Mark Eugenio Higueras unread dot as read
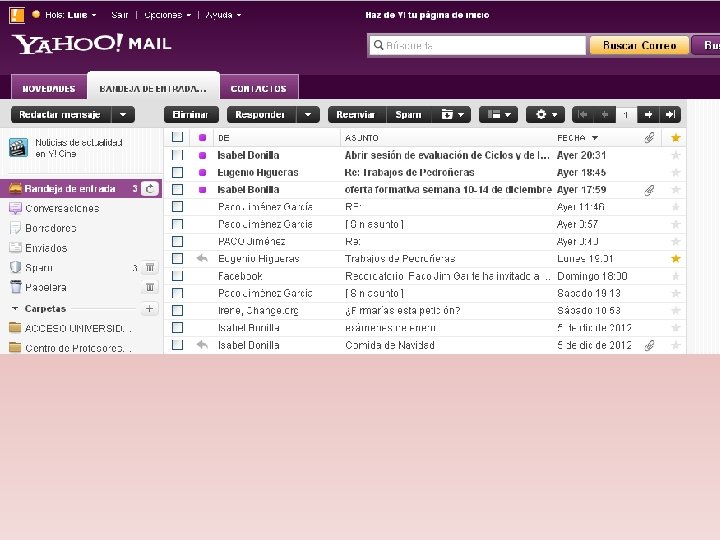 click(x=202, y=173)
